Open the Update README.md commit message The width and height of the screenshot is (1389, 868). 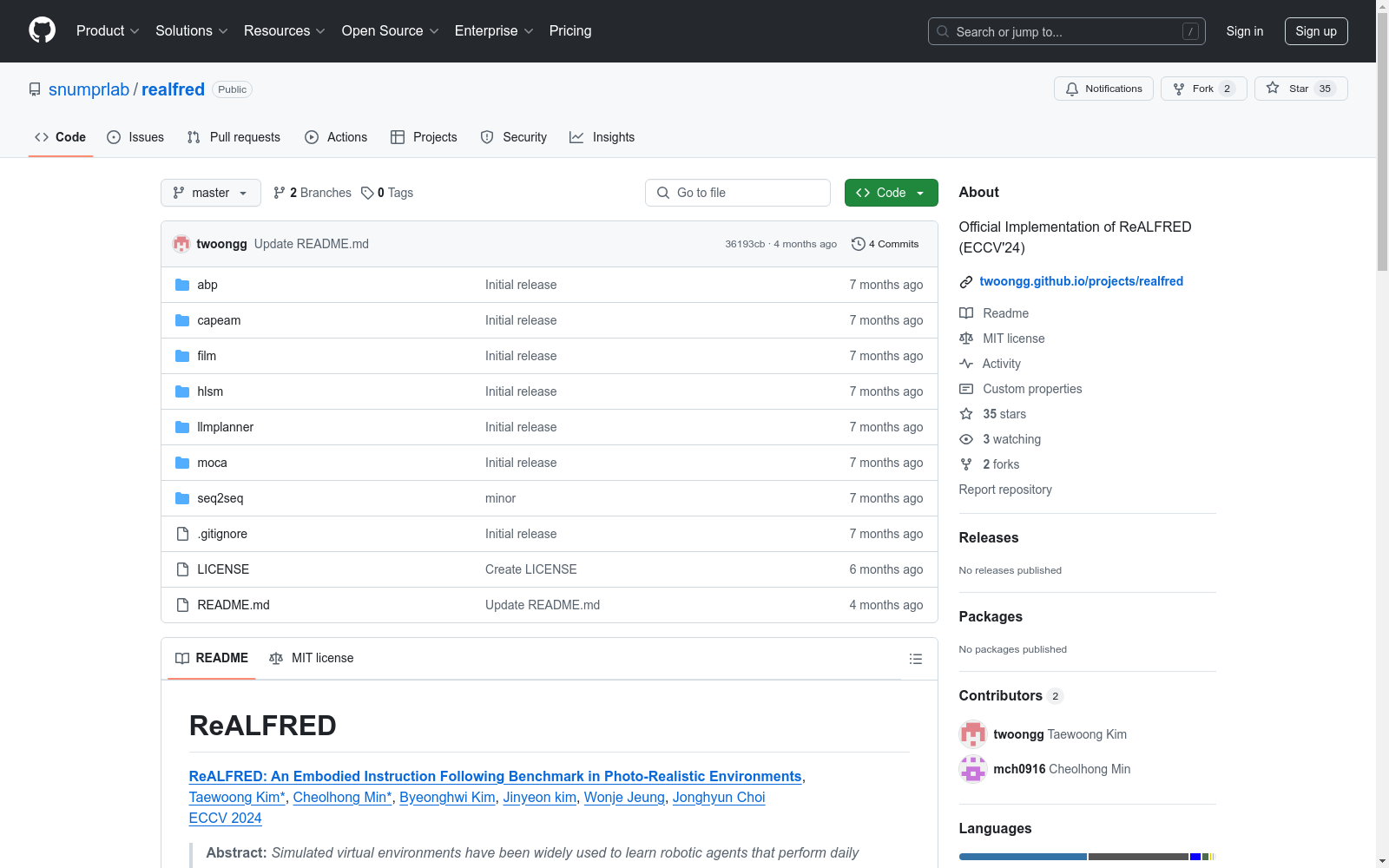[x=312, y=244]
